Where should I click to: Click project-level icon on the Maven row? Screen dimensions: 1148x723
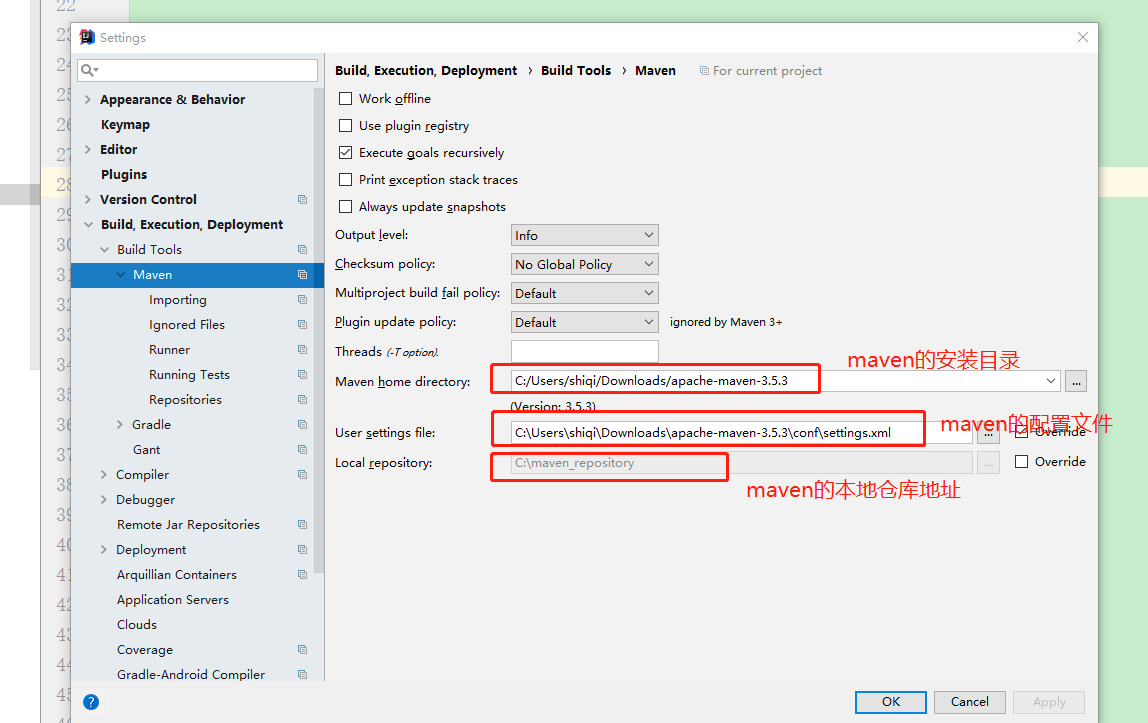[x=302, y=274]
